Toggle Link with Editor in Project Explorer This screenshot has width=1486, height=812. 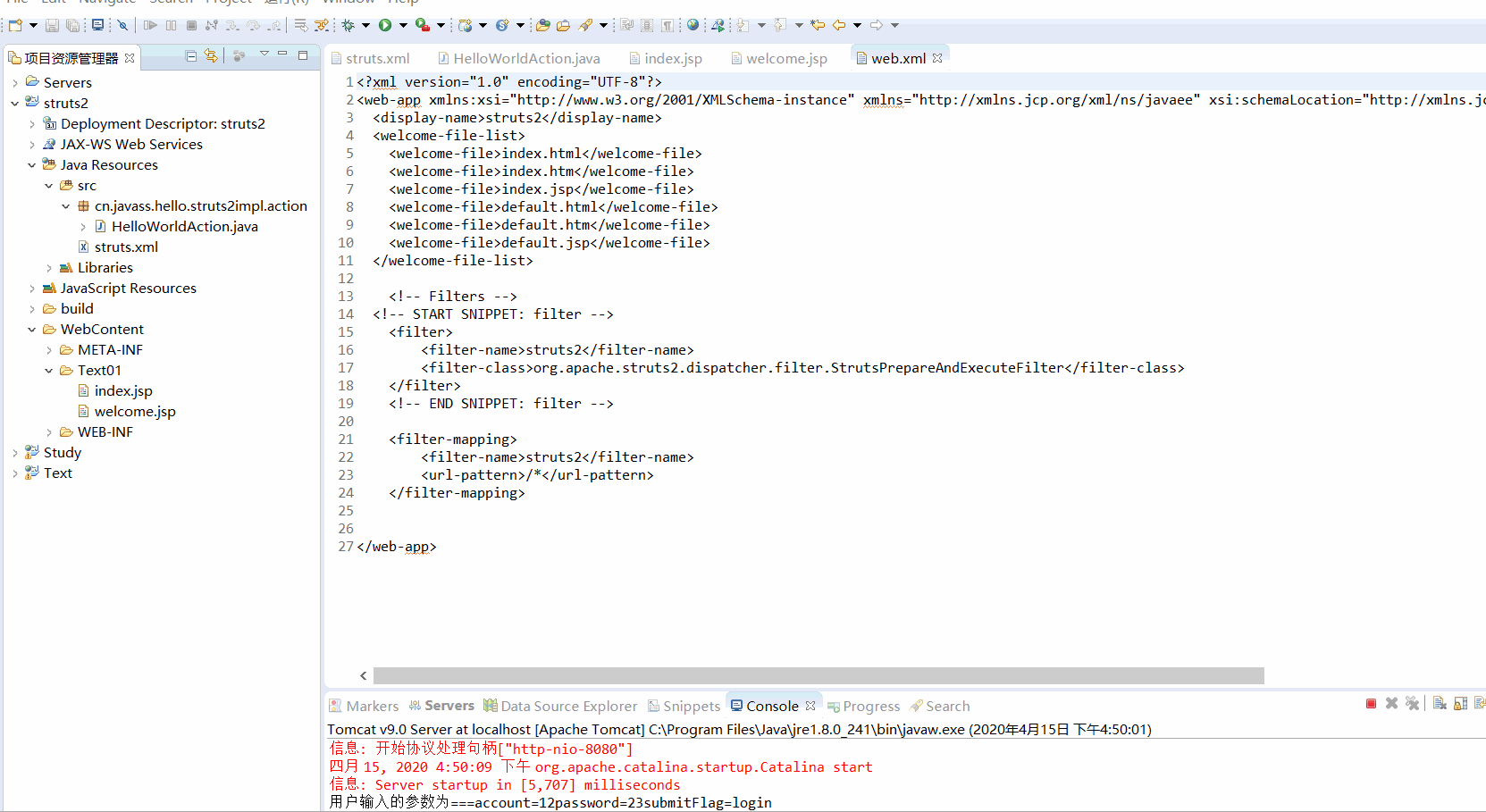pyautogui.click(x=211, y=55)
